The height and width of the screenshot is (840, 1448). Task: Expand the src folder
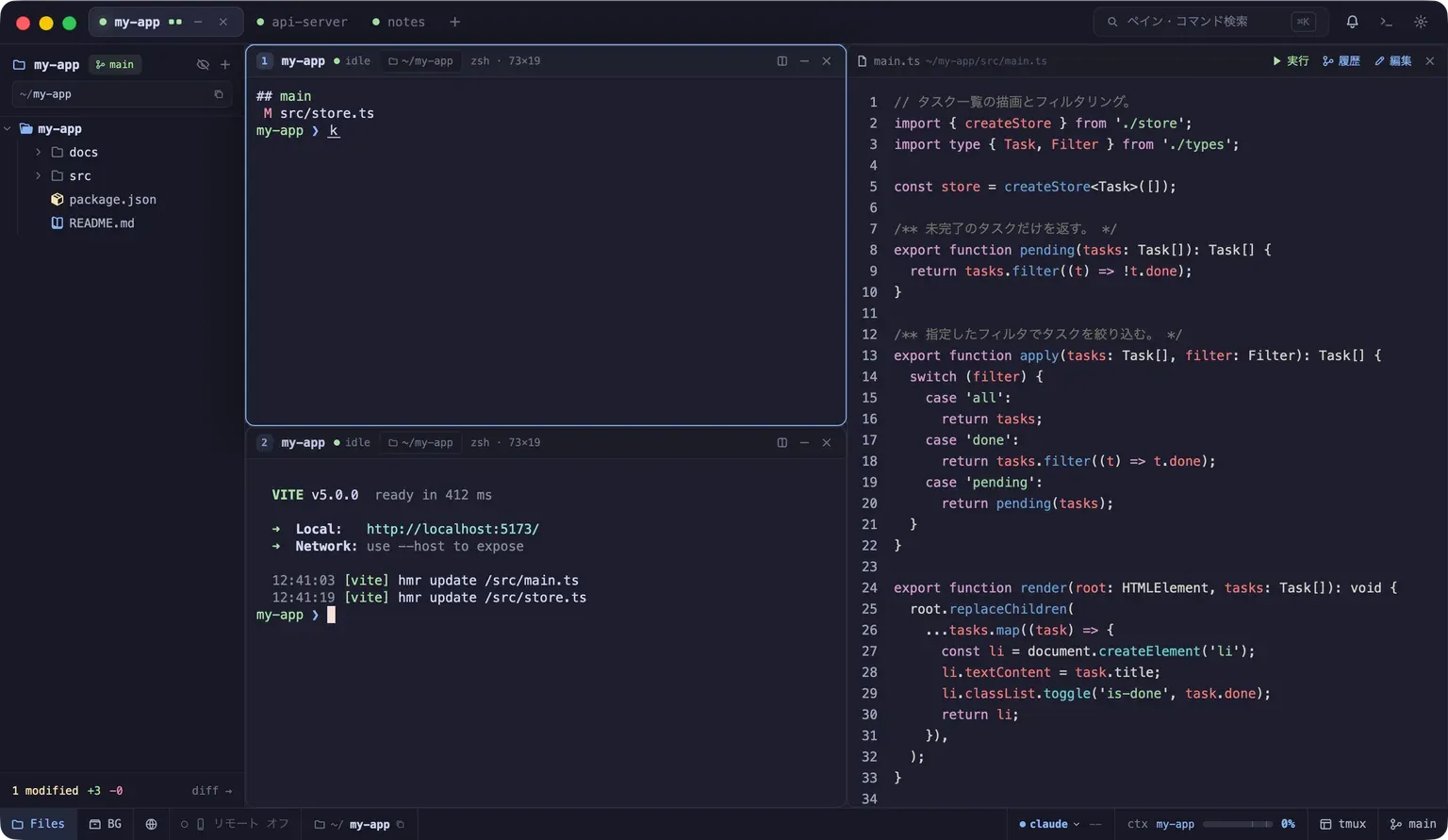coord(39,175)
